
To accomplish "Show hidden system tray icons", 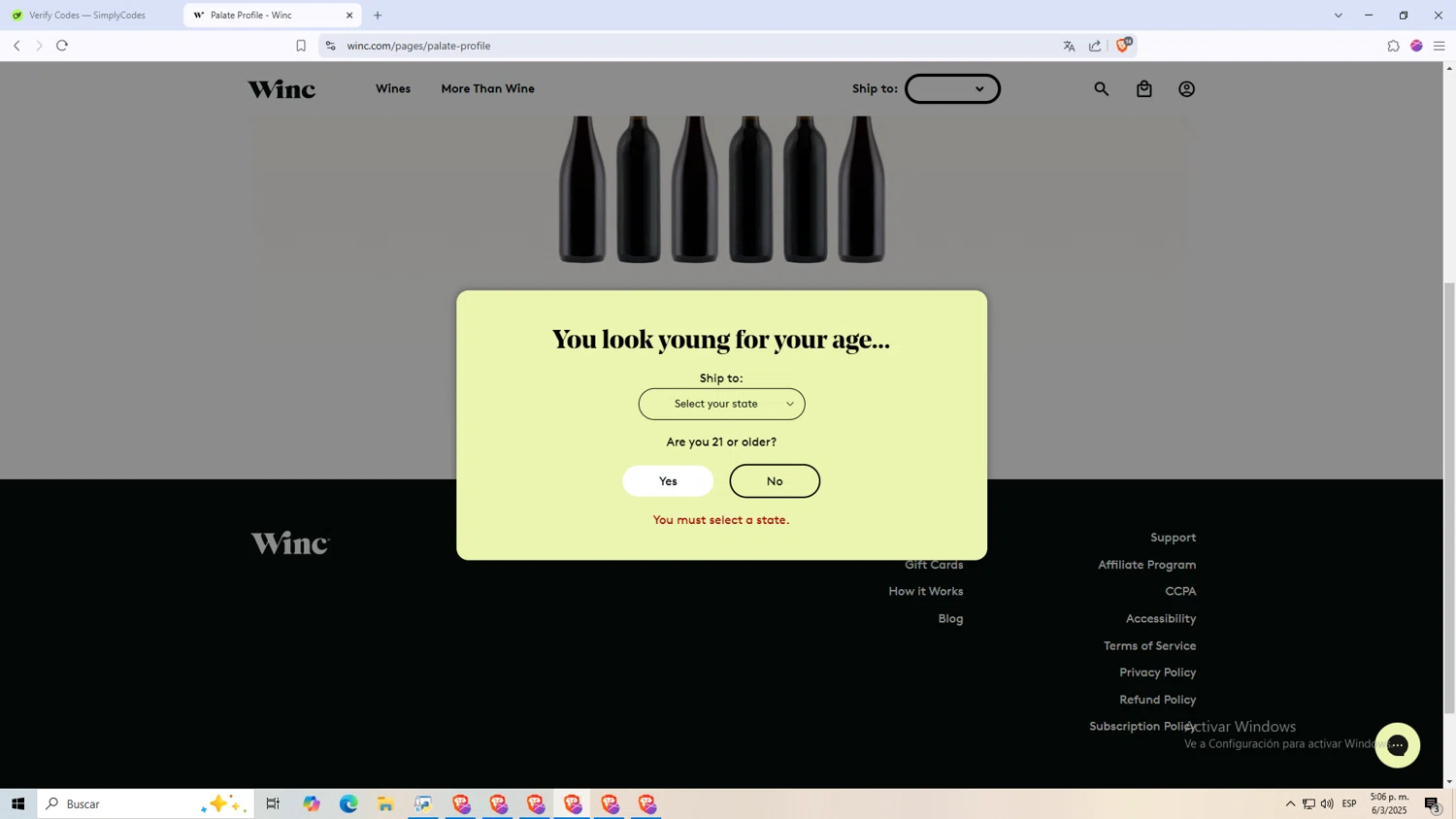I will coord(1290,803).
